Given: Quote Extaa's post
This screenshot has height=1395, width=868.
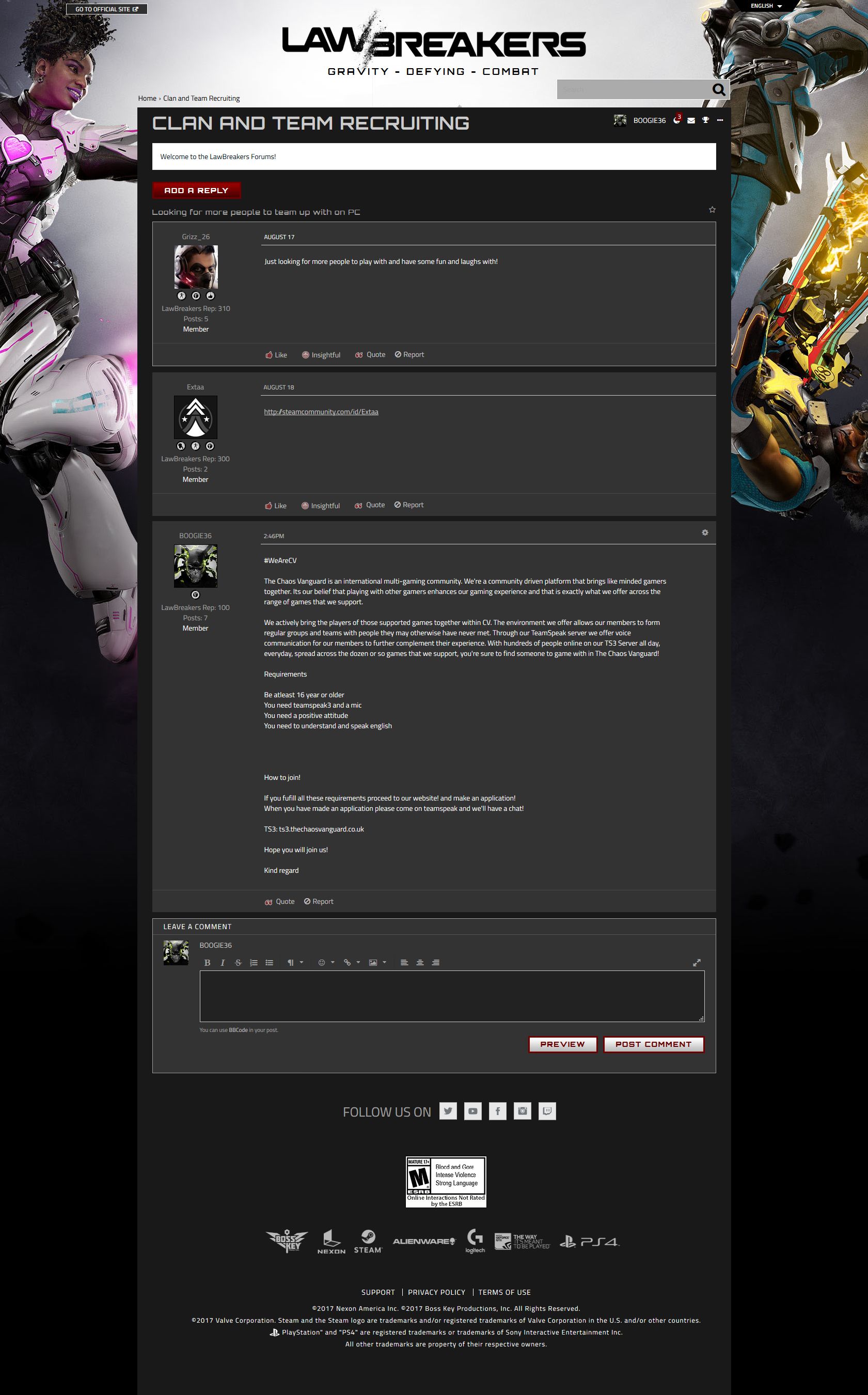Looking at the screenshot, I should click(x=370, y=505).
